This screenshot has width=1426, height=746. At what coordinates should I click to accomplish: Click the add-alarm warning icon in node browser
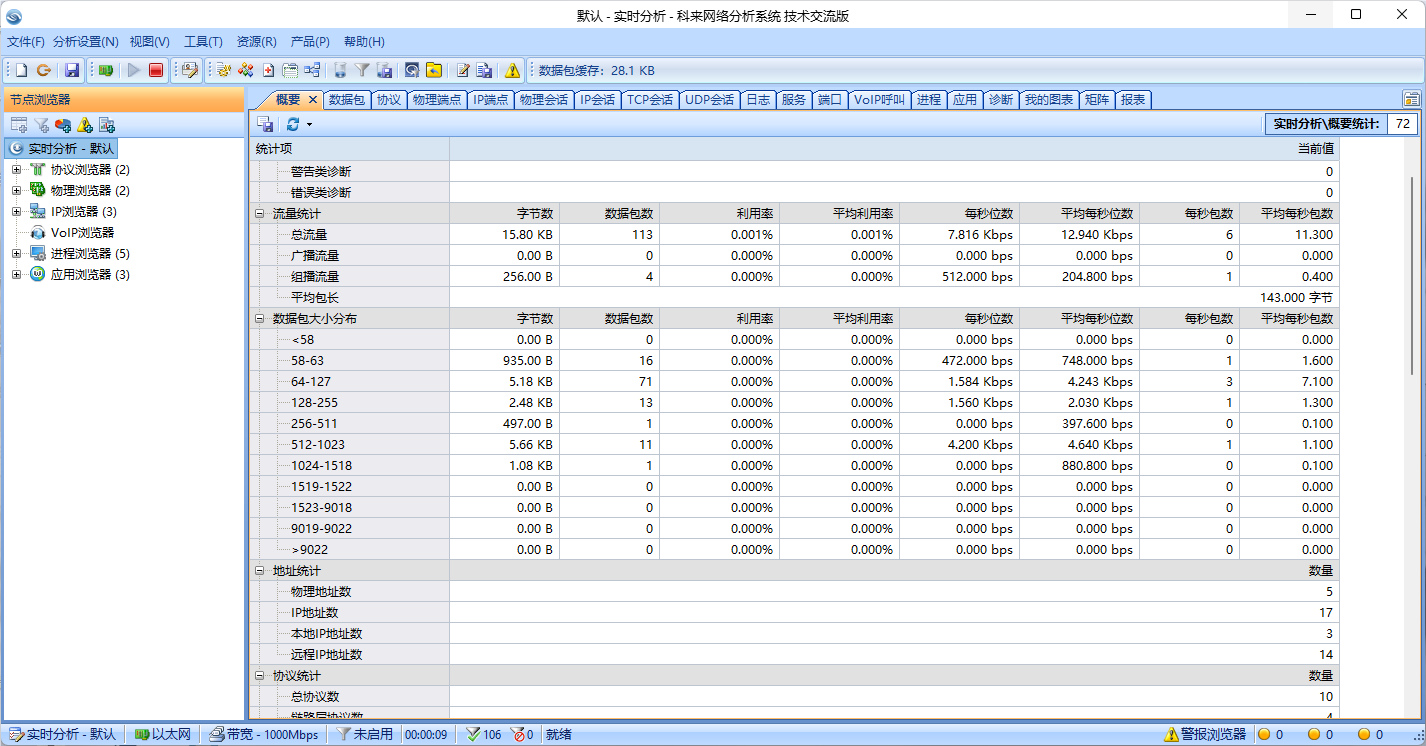click(x=85, y=124)
